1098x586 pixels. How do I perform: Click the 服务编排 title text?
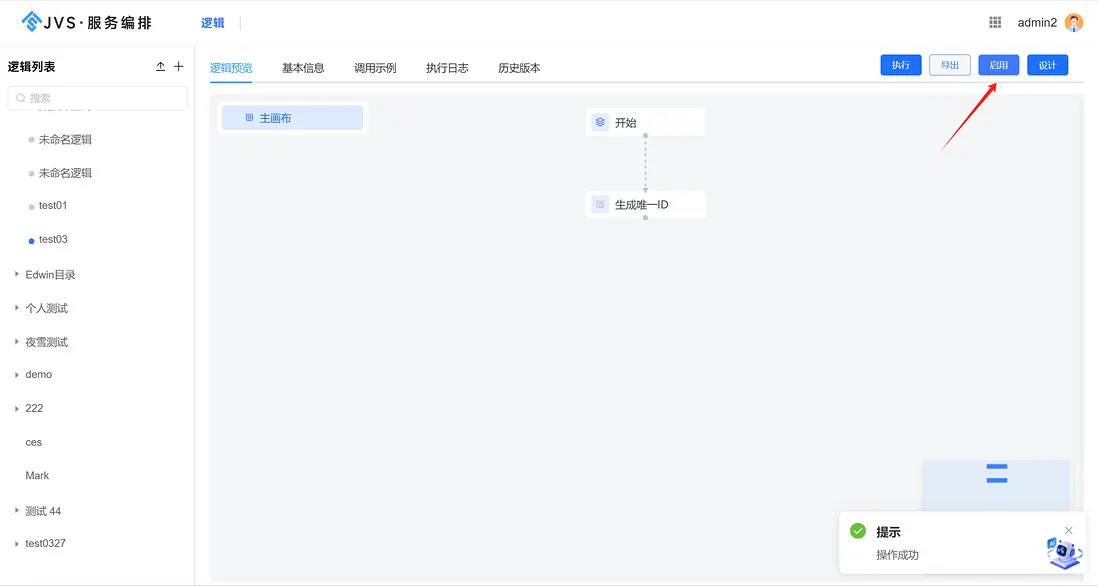[120, 22]
